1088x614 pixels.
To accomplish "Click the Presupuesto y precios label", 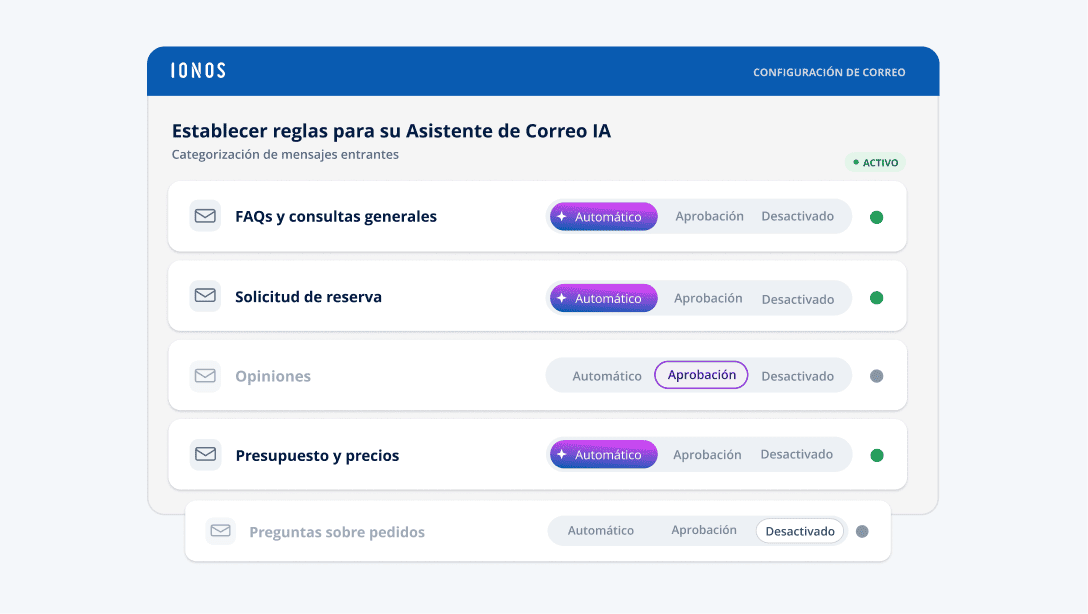I will (x=317, y=455).
